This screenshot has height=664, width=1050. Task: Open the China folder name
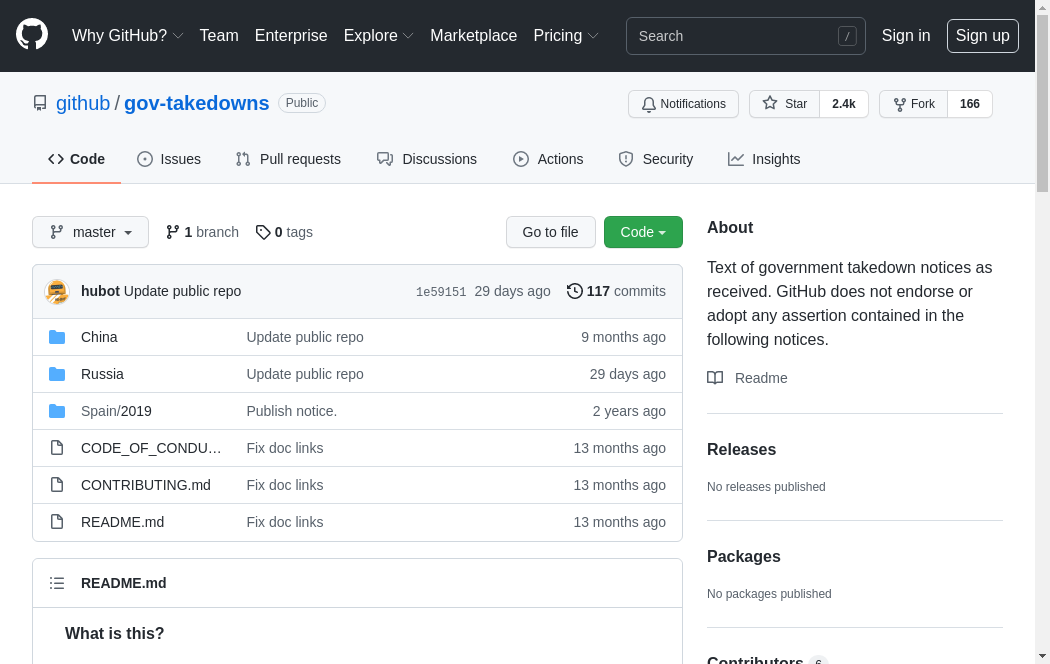[x=99, y=337]
